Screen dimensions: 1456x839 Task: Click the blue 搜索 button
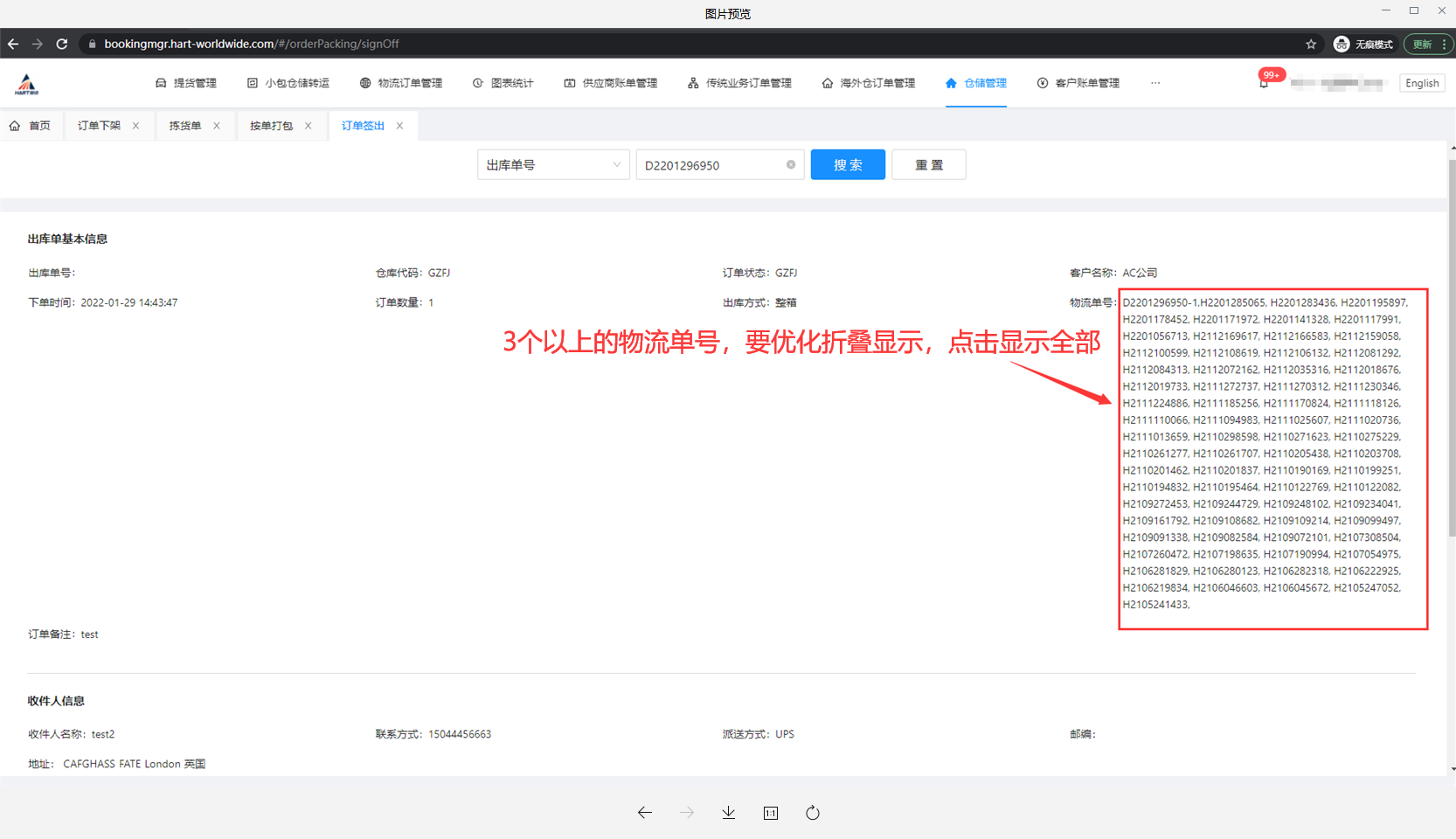pyautogui.click(x=847, y=165)
